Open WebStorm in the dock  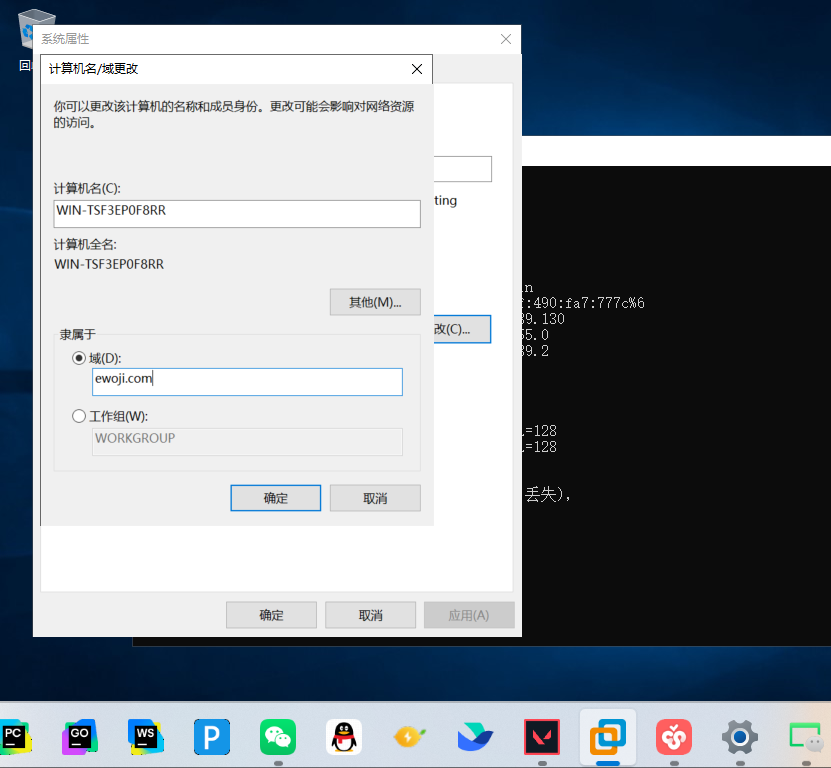click(x=146, y=737)
